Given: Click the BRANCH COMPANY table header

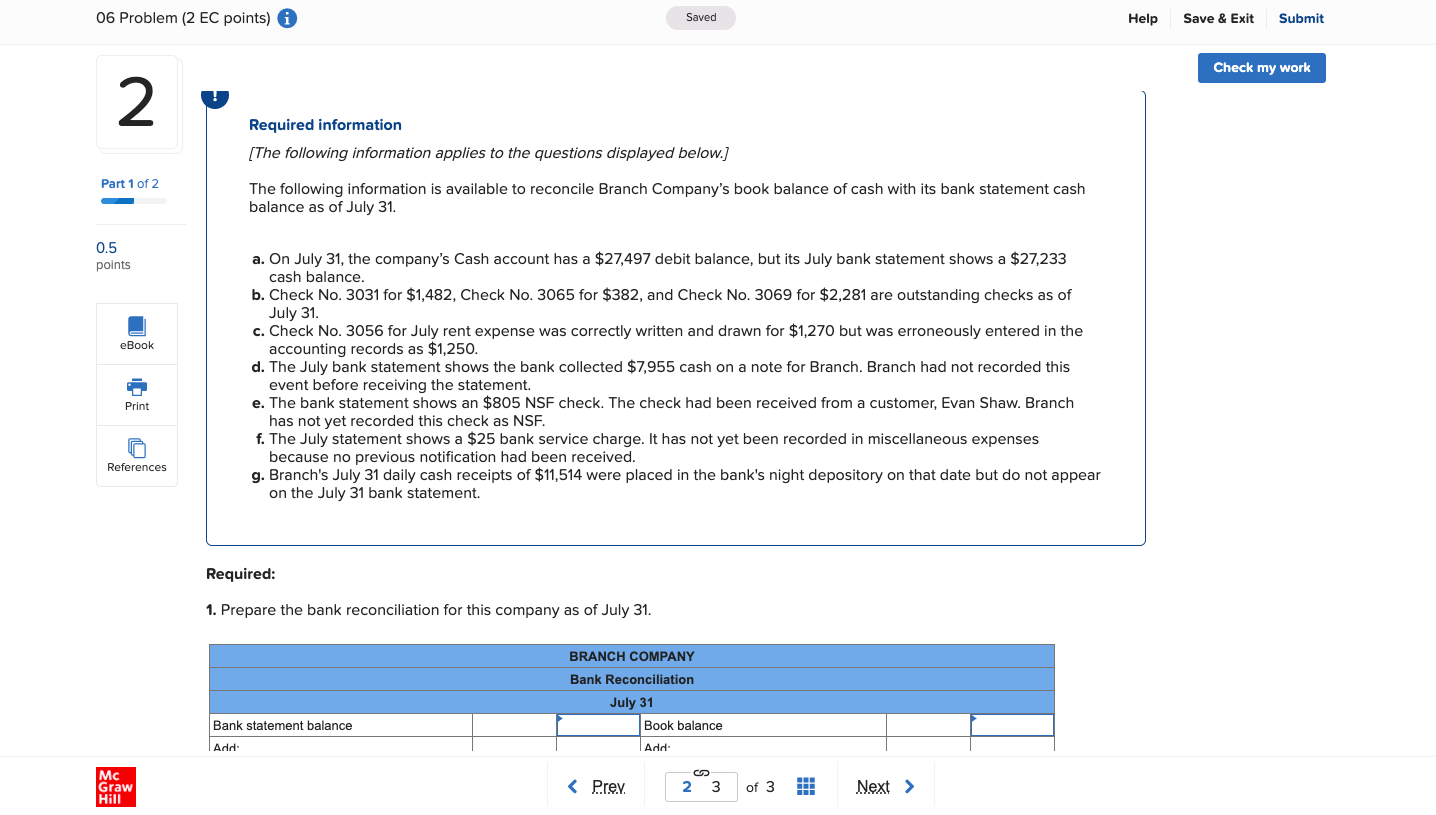Looking at the screenshot, I should 632,656.
